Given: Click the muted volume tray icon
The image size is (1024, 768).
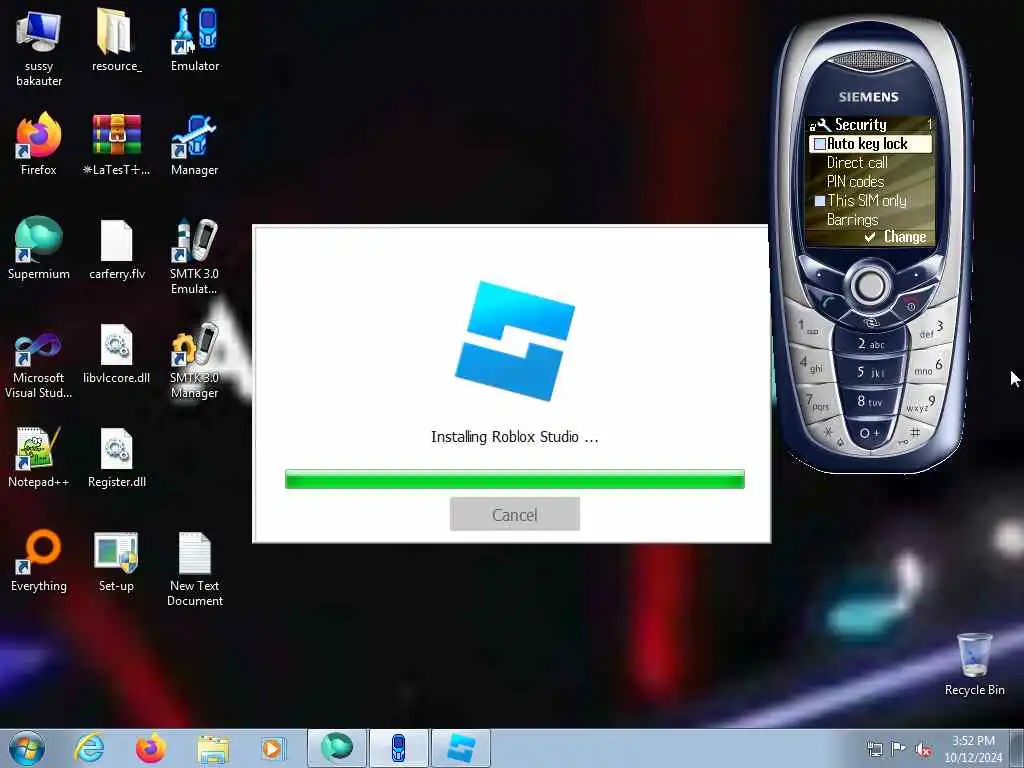Looking at the screenshot, I should (x=923, y=749).
